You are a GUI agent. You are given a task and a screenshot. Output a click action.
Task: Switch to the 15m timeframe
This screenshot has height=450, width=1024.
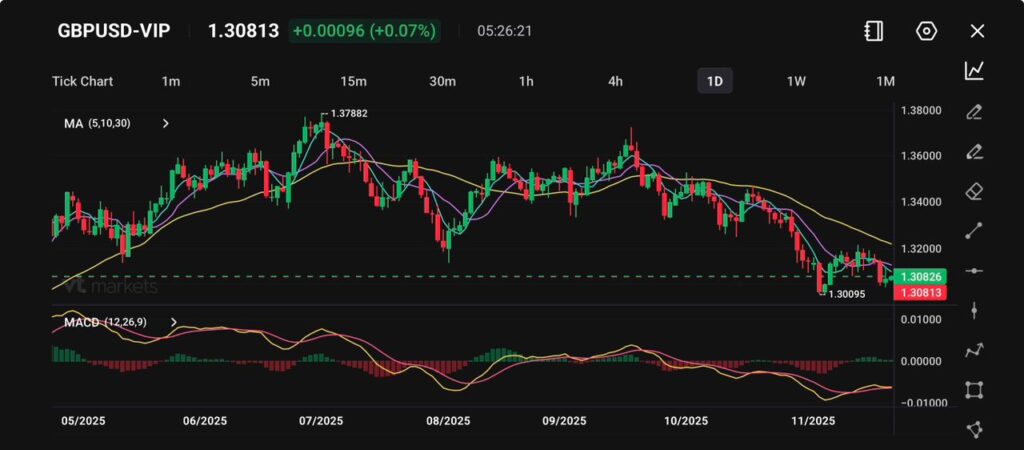[x=353, y=81]
